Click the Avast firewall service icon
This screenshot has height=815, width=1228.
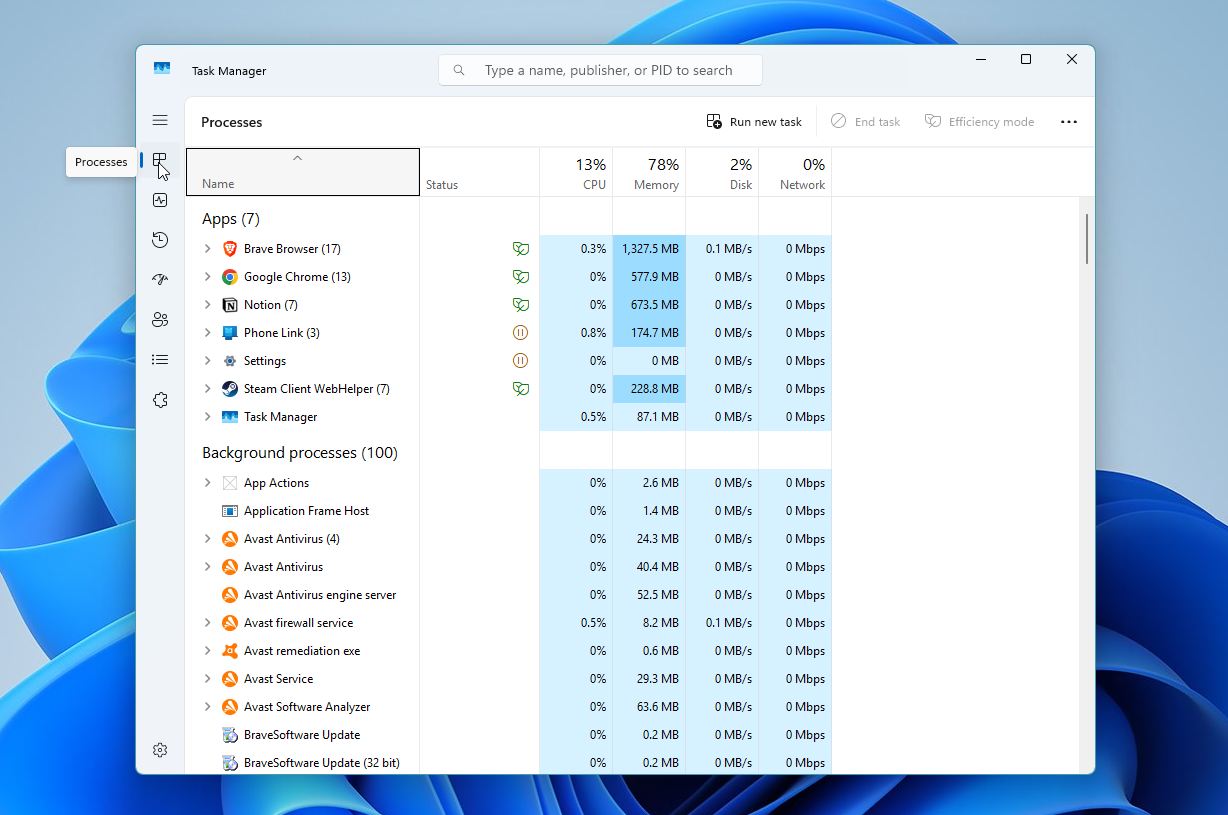click(x=230, y=623)
